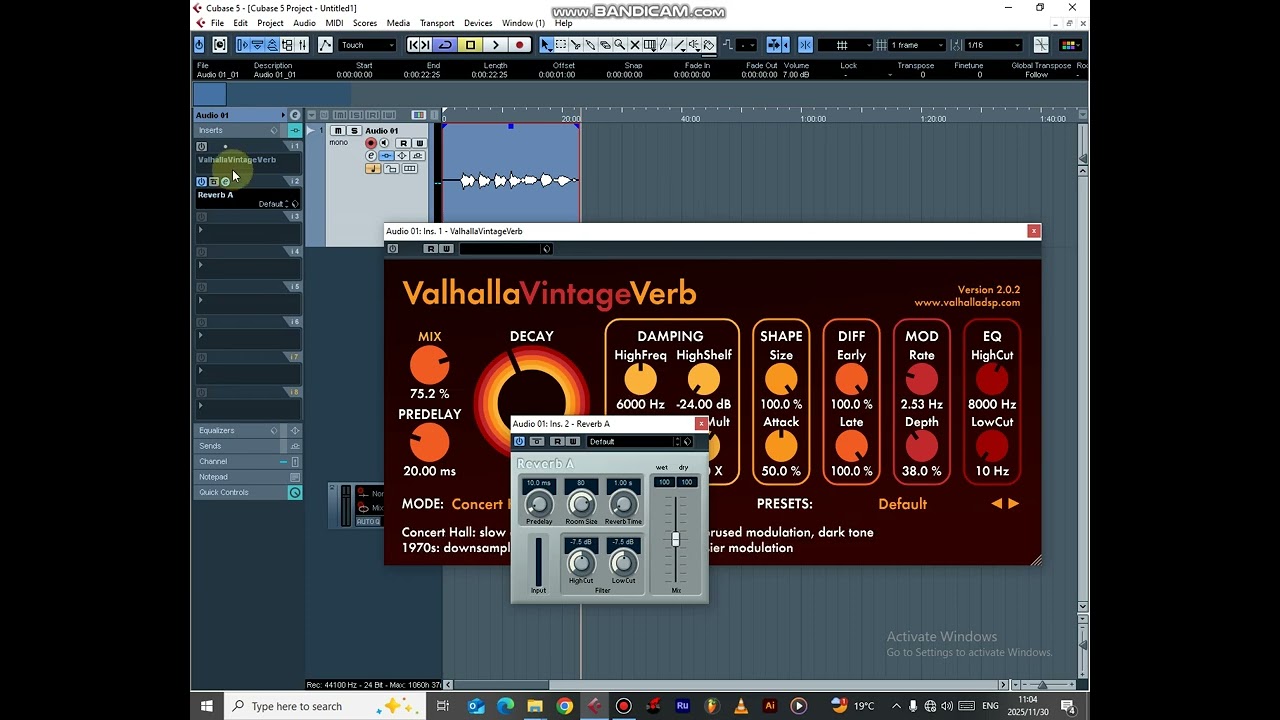Open the grid type dropdown showing 1 frame
Screen dimensions: 1280x720
[x=916, y=45]
